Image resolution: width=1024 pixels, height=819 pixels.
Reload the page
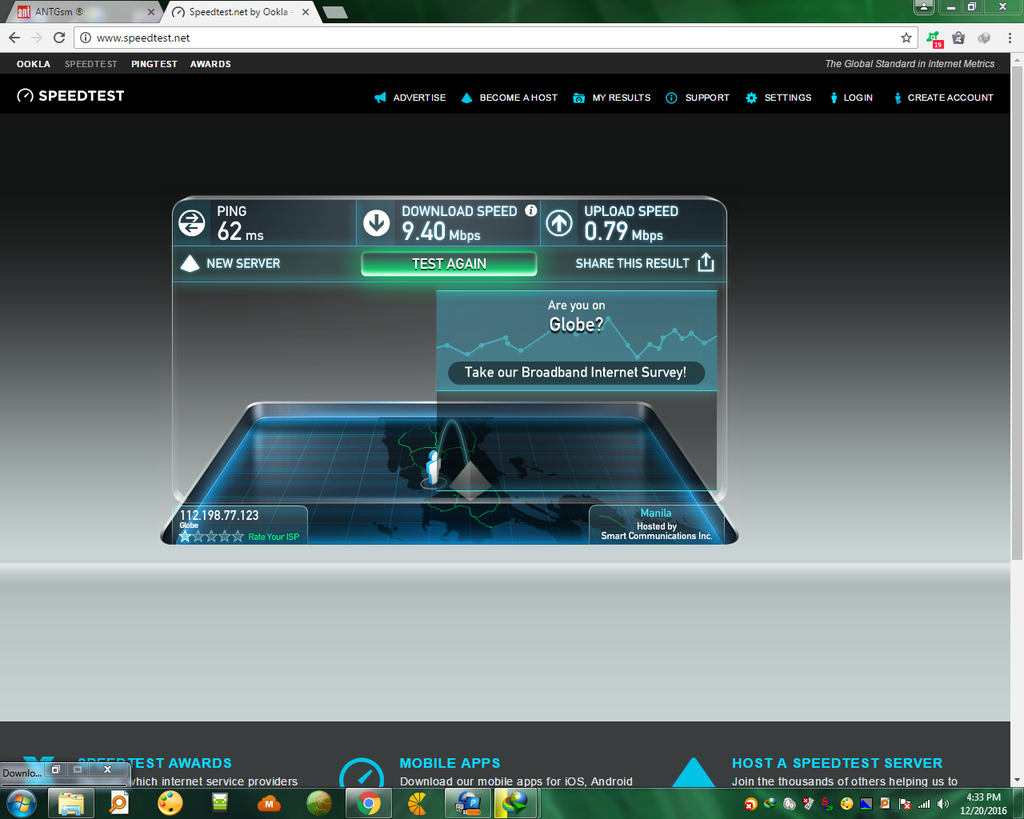pos(59,38)
